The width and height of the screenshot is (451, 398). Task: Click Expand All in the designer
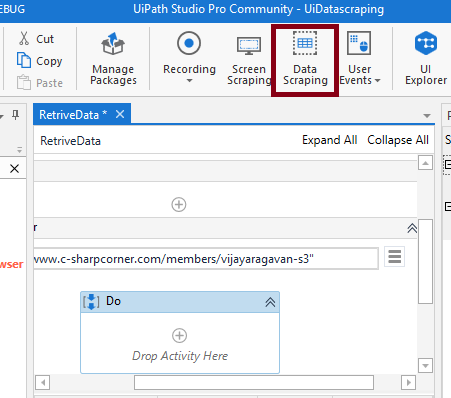(330, 140)
